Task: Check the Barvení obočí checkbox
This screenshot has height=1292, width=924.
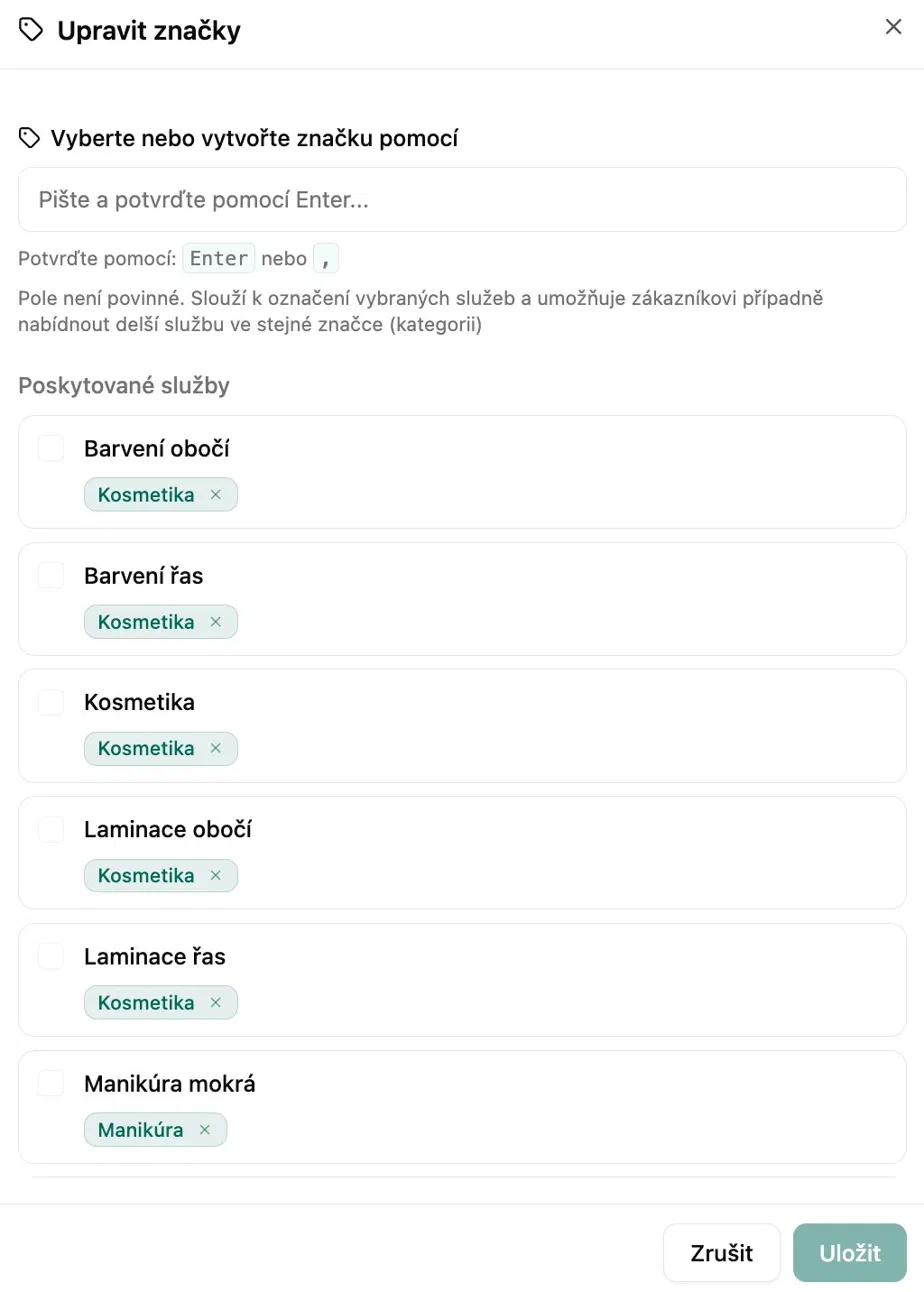Action: 51,448
